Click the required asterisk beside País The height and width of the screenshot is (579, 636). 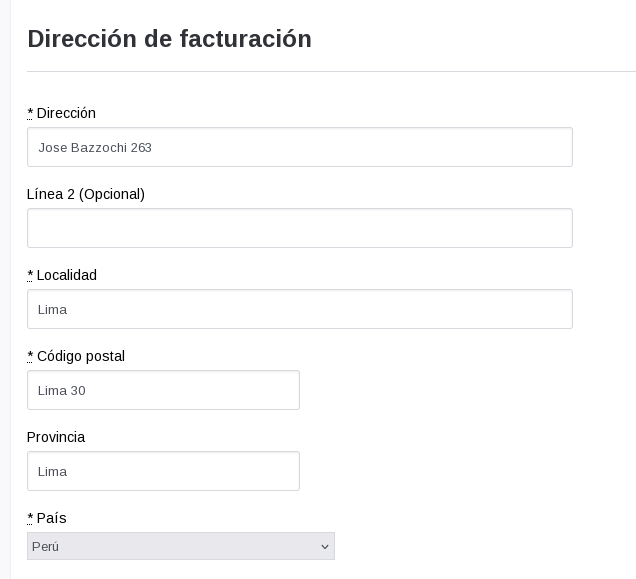pyautogui.click(x=30, y=518)
